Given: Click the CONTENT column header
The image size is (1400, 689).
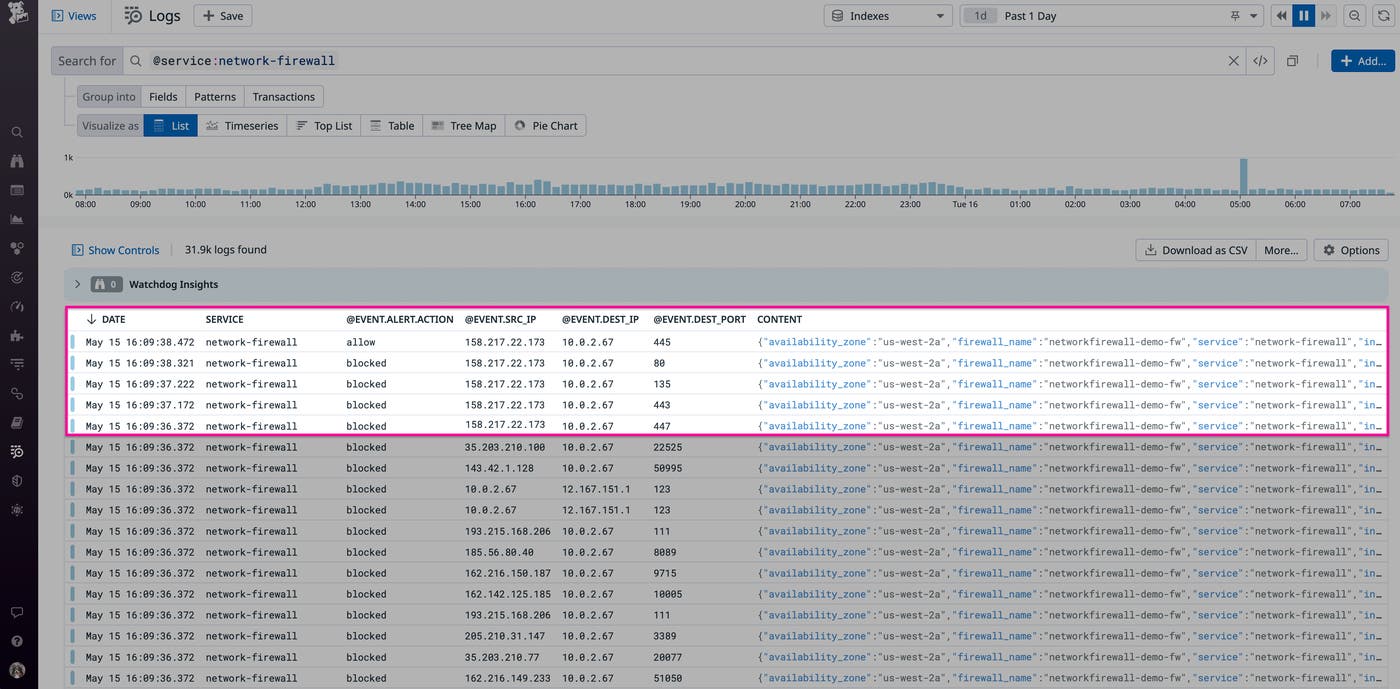Looking at the screenshot, I should (x=780, y=320).
